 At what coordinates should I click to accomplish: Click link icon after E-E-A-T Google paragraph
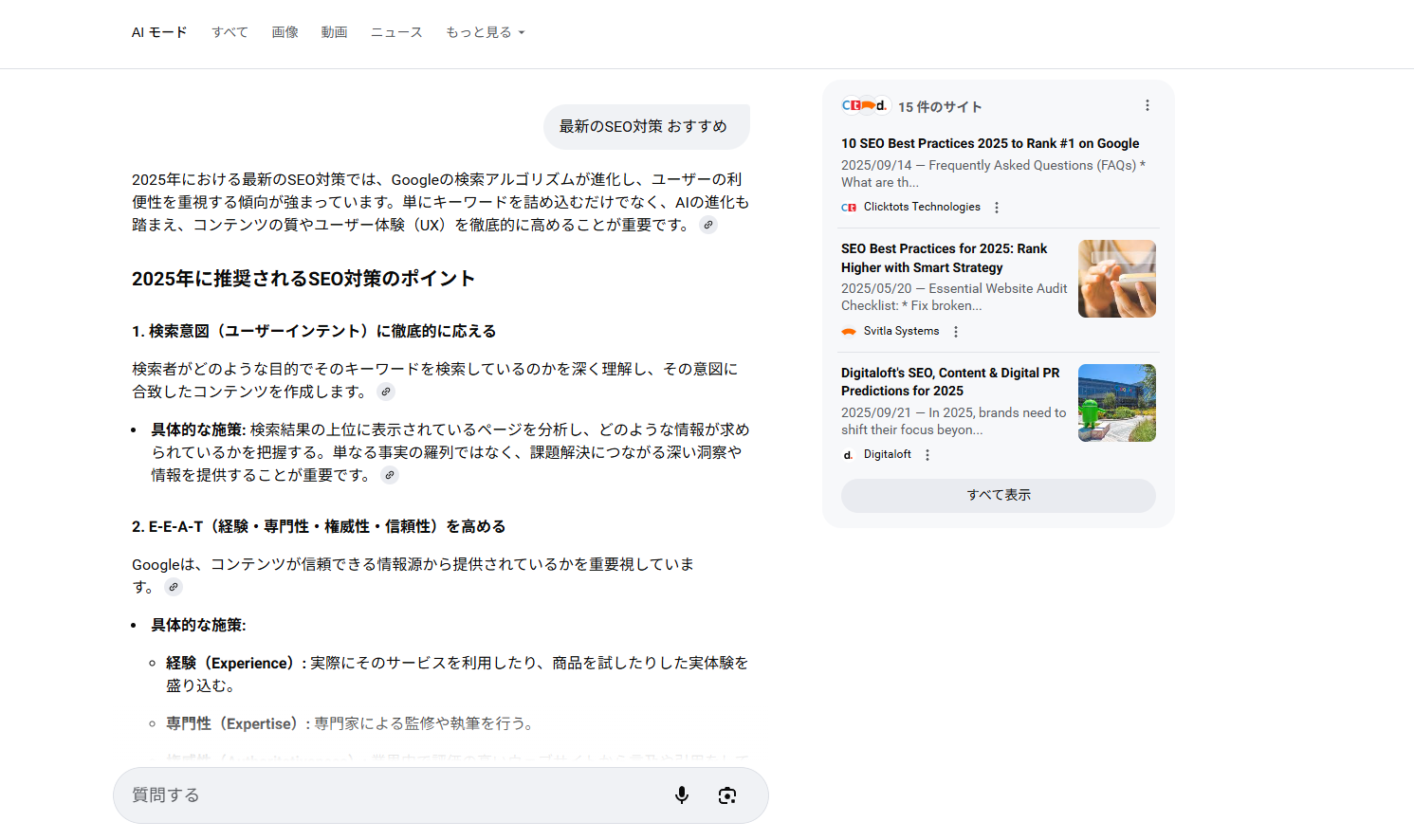coord(174,587)
